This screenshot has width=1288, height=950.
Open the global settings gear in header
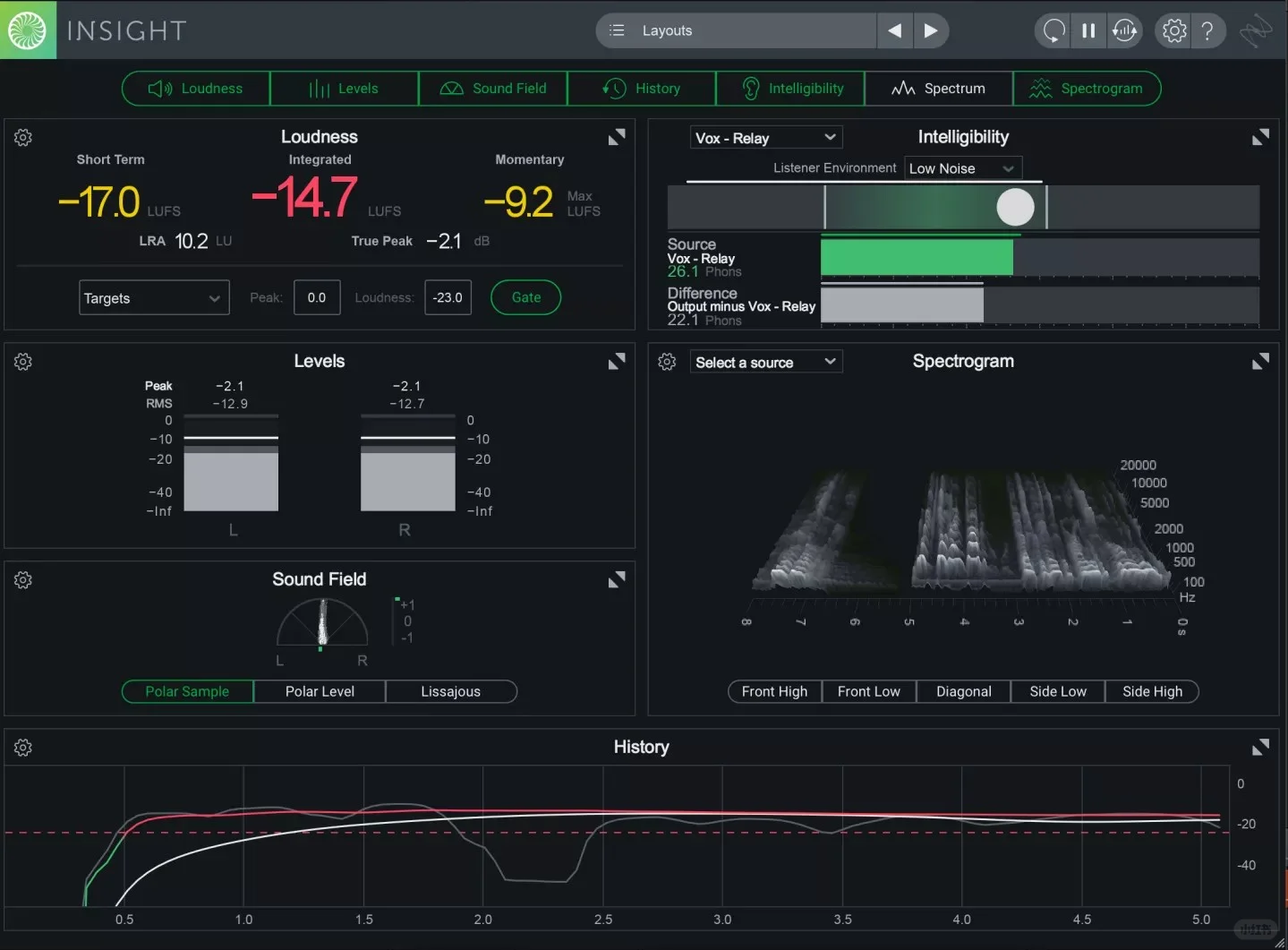click(x=1173, y=30)
